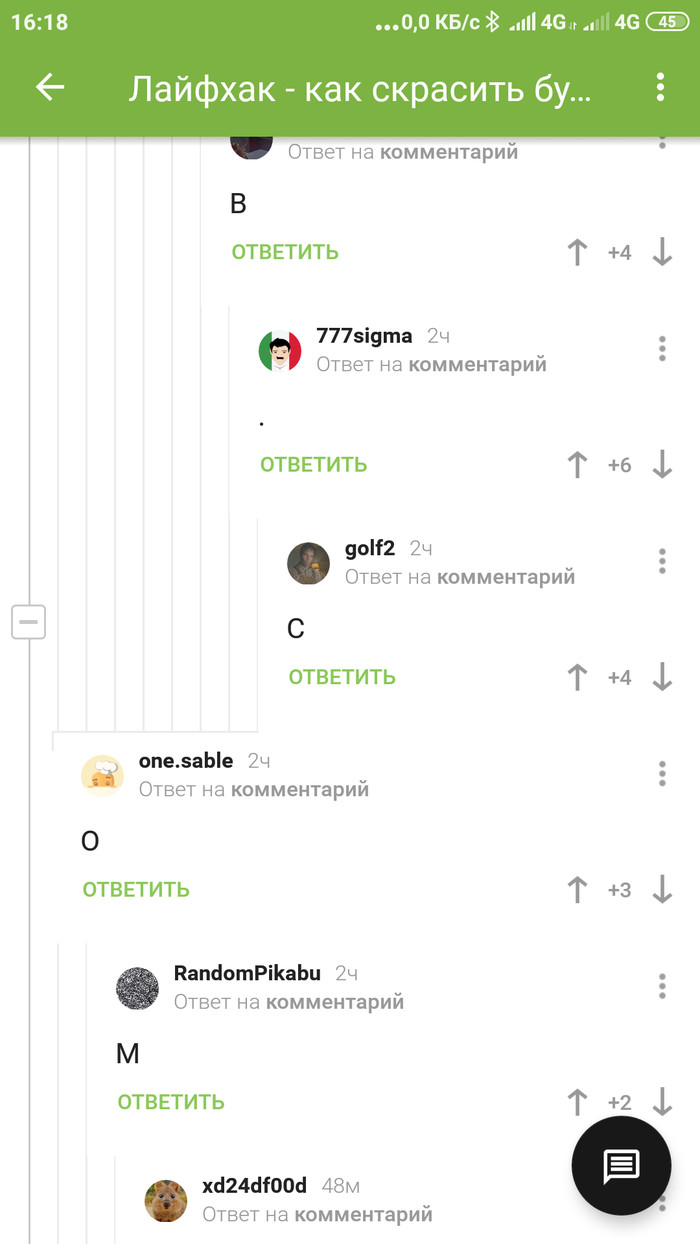
Task: Open options menu for RandomPikabu's comment
Action: (662, 986)
